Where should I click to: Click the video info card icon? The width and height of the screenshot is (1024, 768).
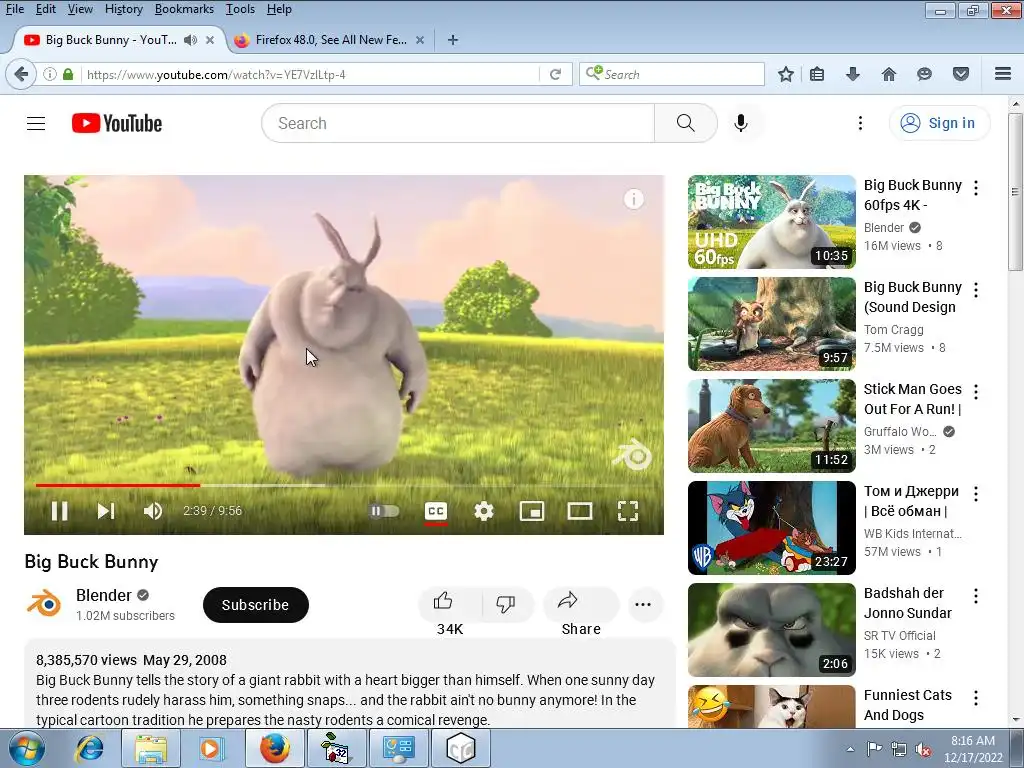click(633, 199)
